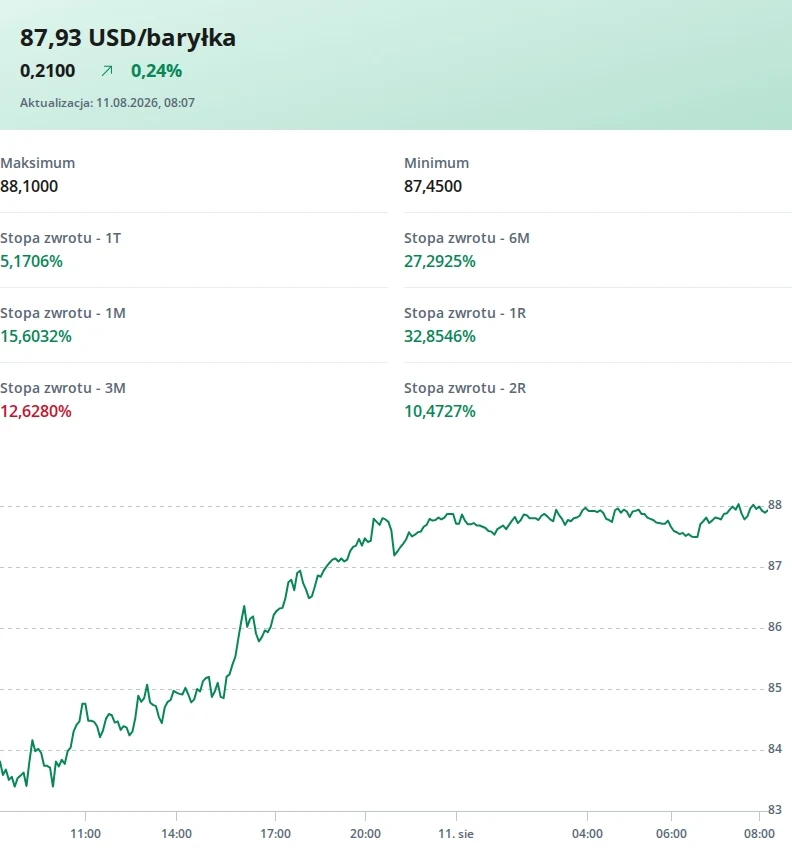Screen dimensions: 792x865
Task: Click the Stopa zwrotu - 1T value
Action: click(31, 261)
